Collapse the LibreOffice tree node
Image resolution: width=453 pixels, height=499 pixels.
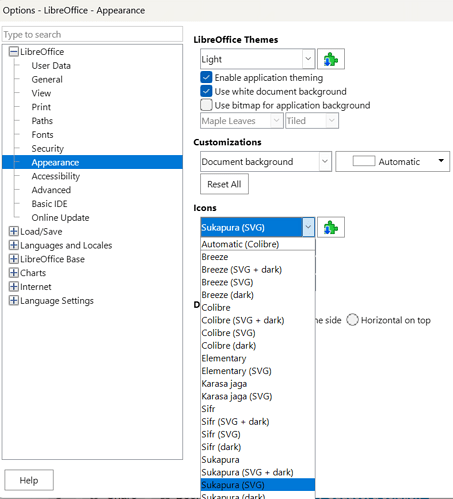(x=13, y=52)
